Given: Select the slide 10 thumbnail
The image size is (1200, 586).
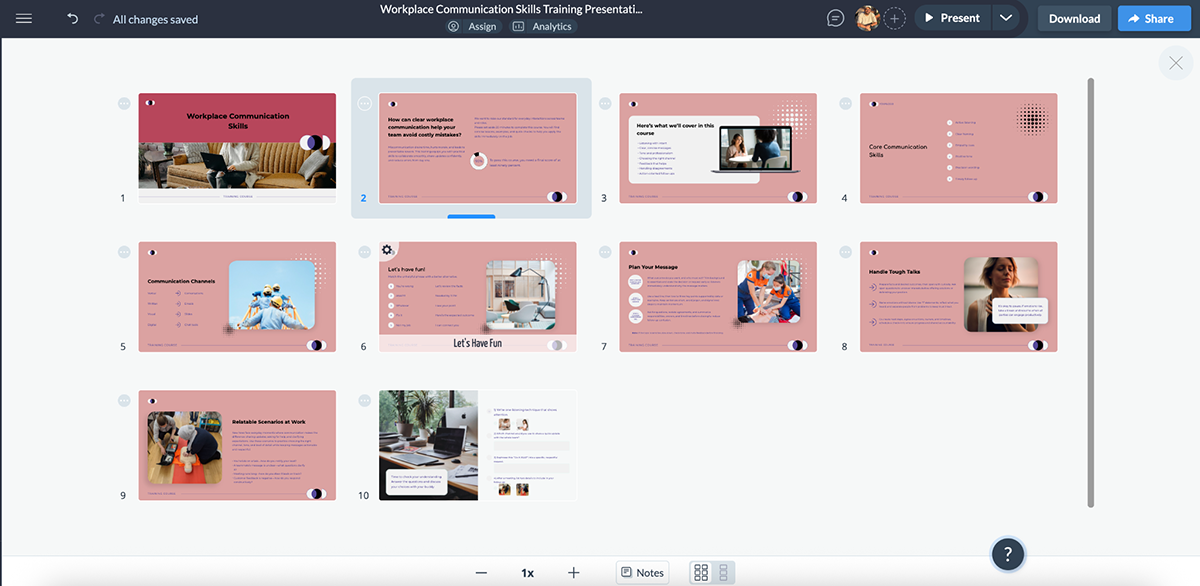Looking at the screenshot, I should point(477,446).
